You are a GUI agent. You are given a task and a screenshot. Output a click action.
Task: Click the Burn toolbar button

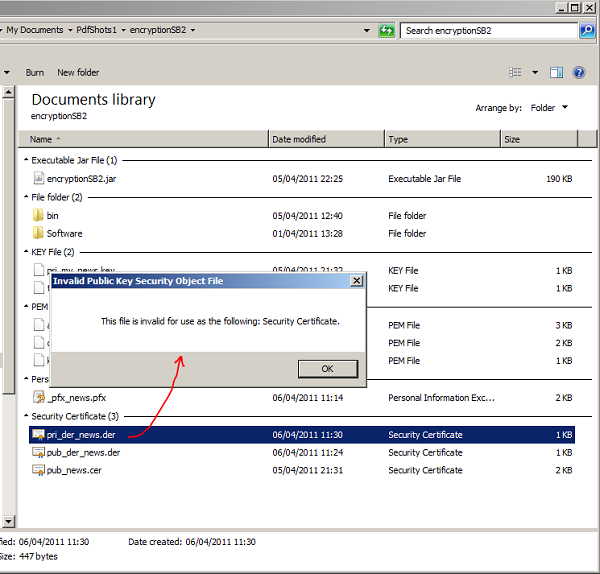click(35, 72)
